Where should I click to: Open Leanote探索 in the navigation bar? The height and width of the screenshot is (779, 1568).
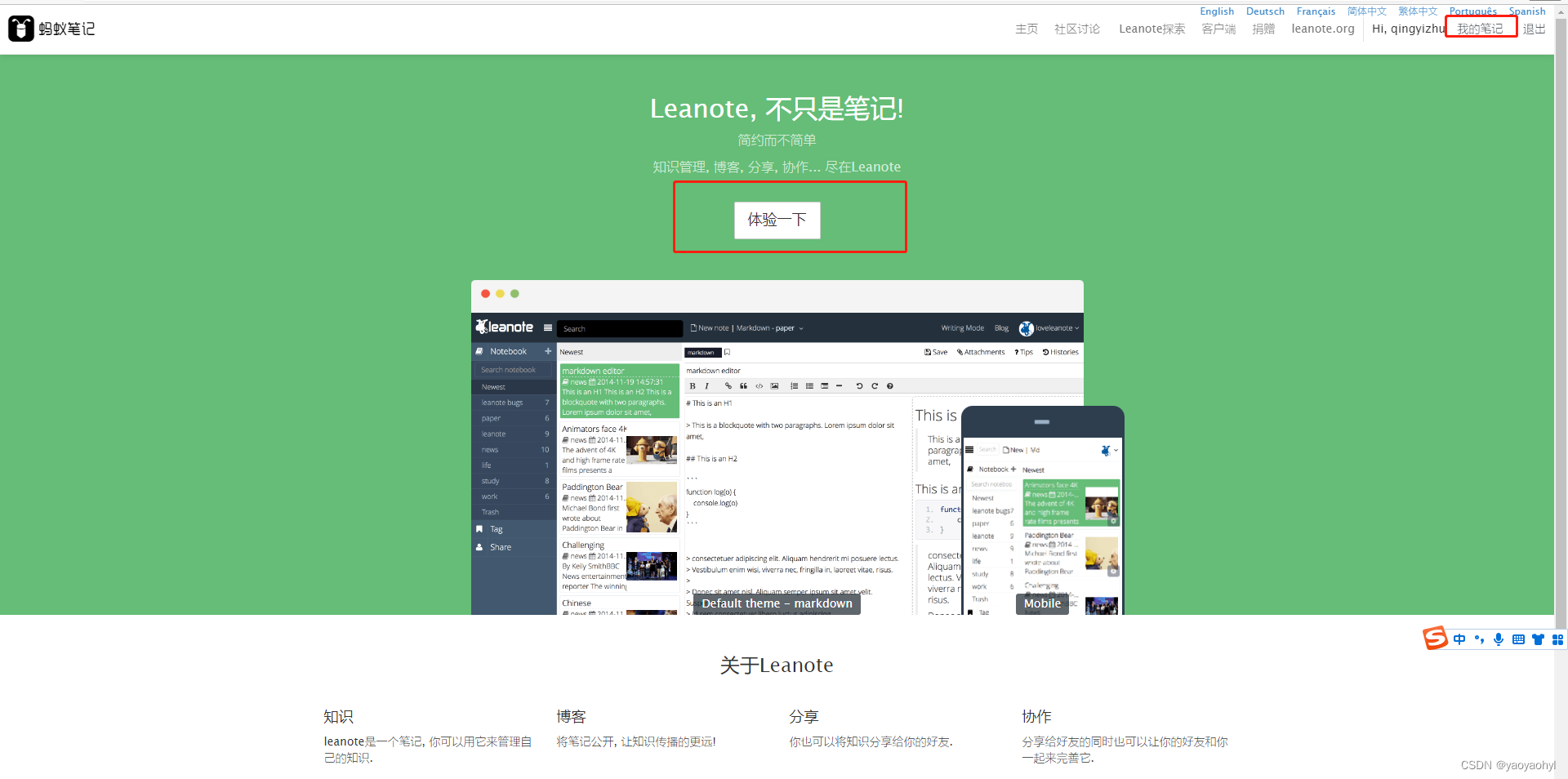click(1151, 29)
